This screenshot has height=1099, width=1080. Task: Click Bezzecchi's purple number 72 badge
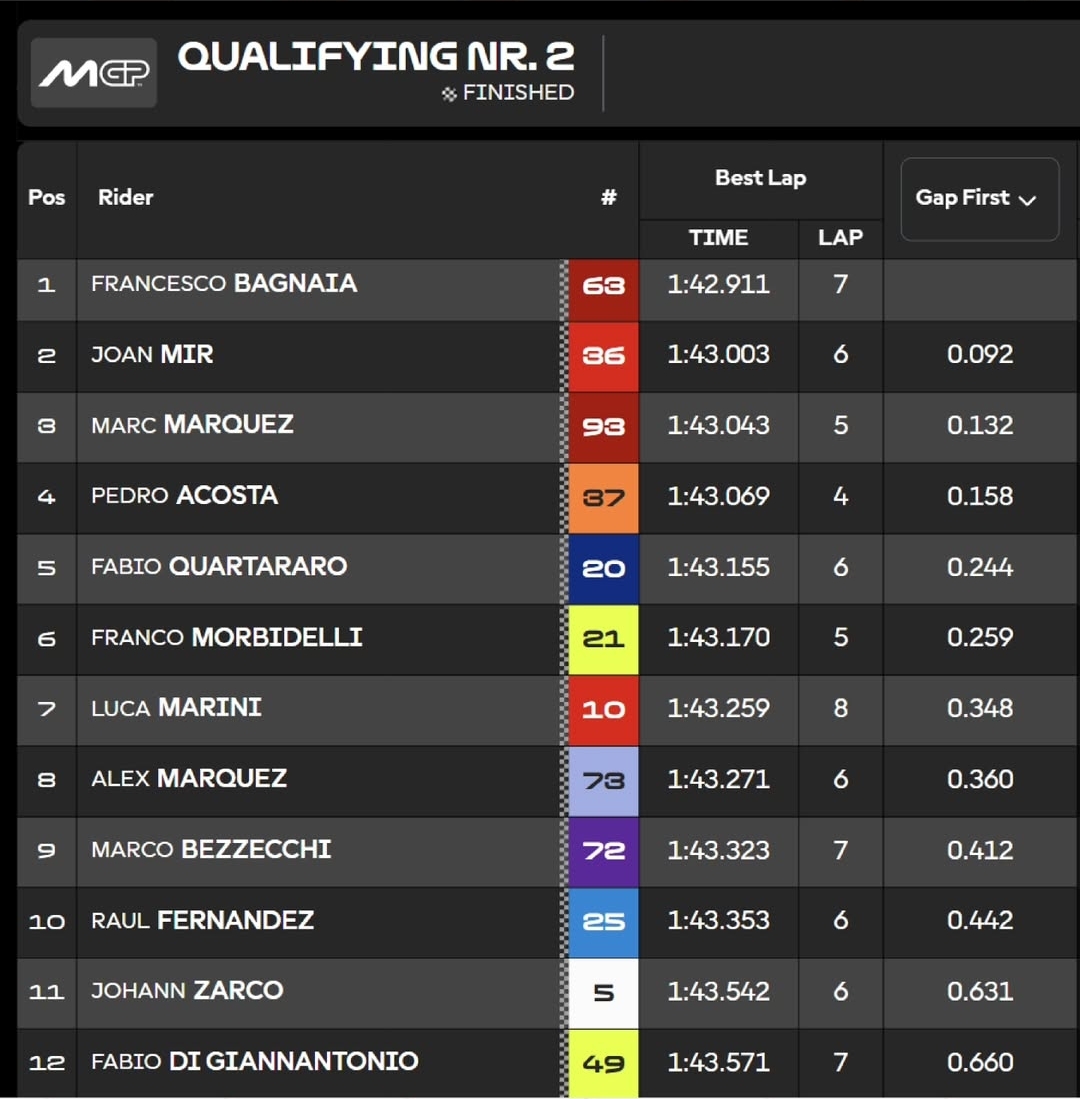pyautogui.click(x=603, y=851)
